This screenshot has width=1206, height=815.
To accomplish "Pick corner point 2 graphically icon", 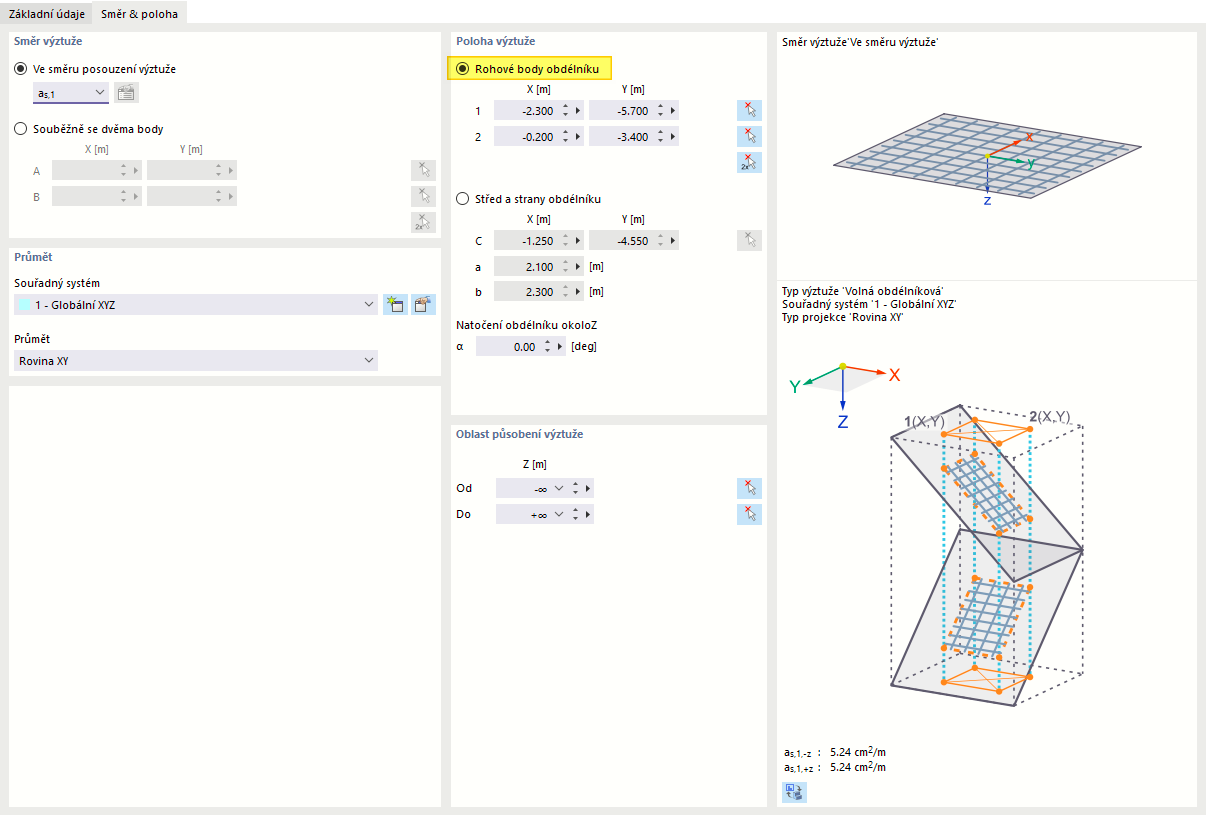I will click(750, 137).
